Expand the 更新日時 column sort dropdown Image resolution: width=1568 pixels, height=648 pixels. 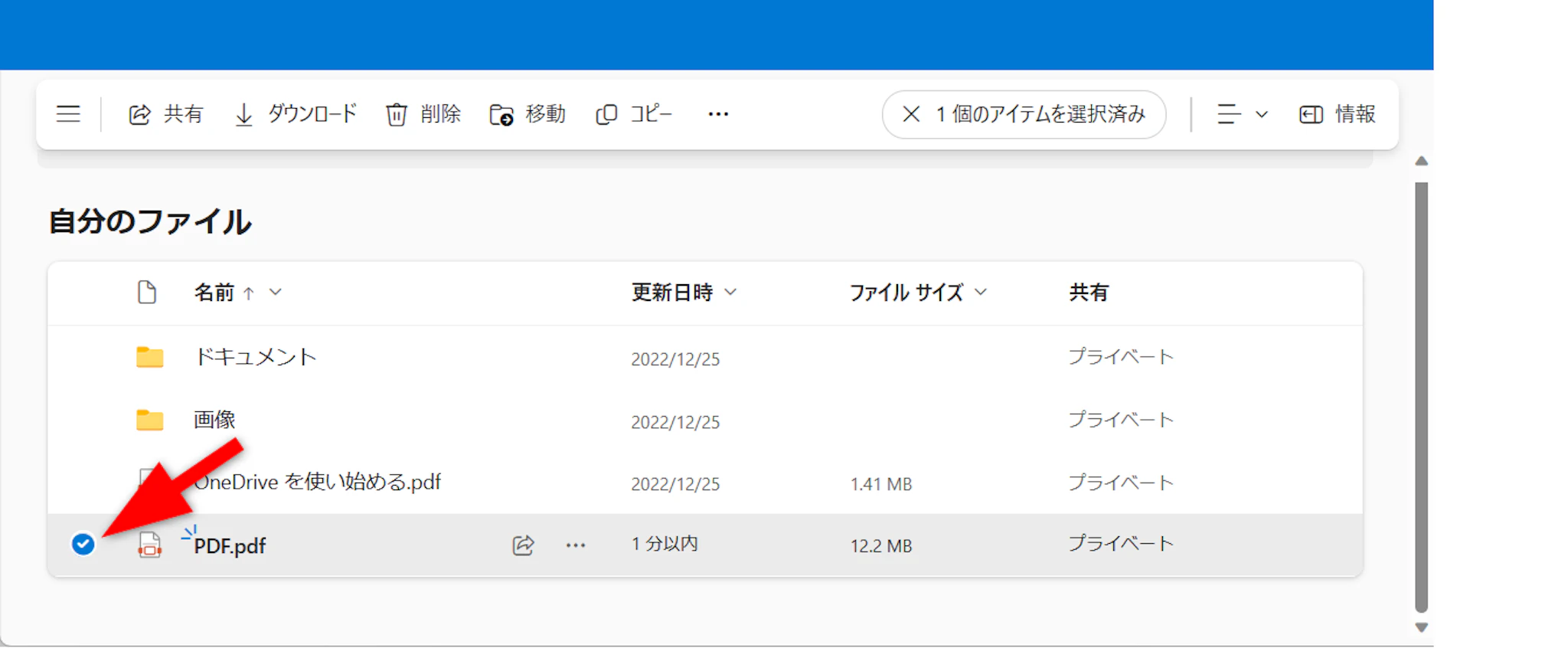[x=730, y=292]
